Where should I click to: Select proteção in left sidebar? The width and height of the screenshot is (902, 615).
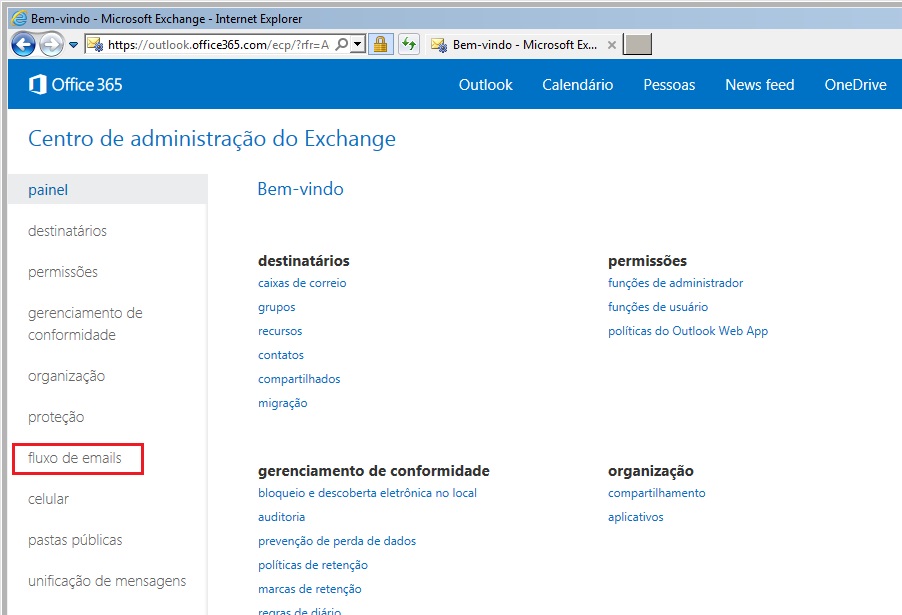pos(56,417)
